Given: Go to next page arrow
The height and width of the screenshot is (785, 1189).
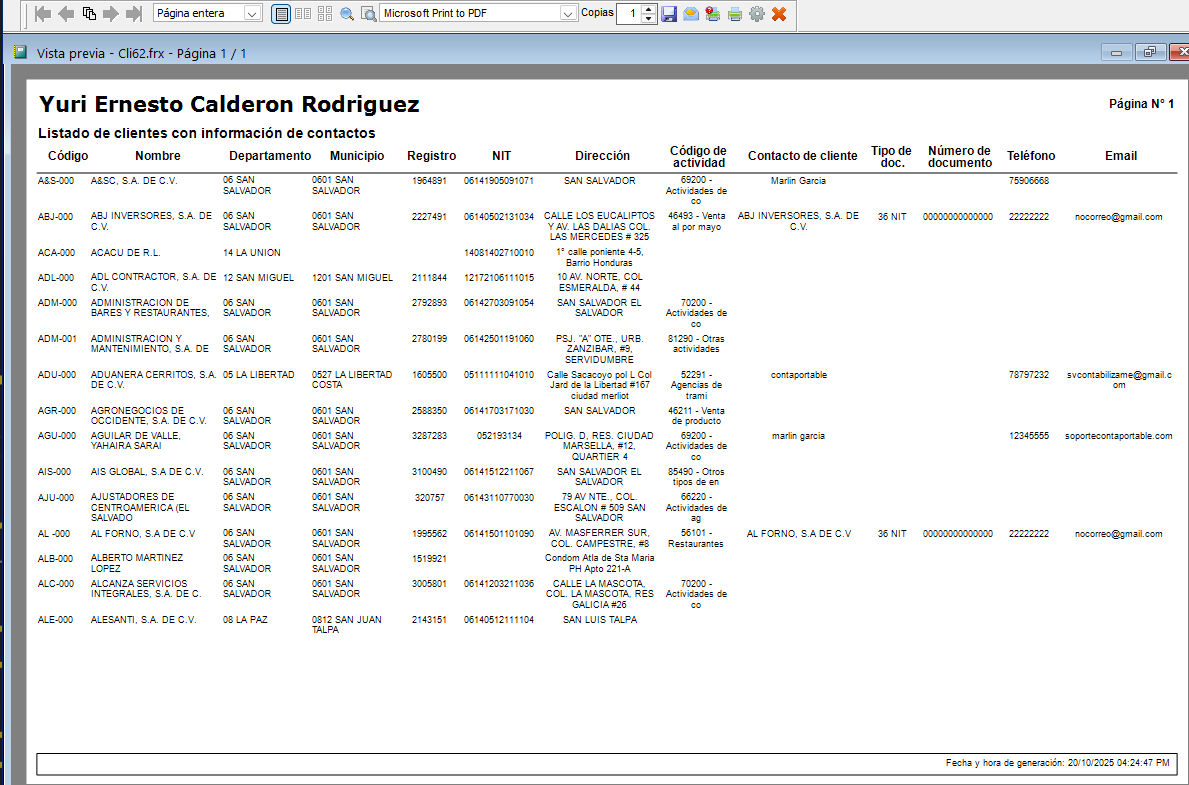Looking at the screenshot, I should click(x=111, y=14).
